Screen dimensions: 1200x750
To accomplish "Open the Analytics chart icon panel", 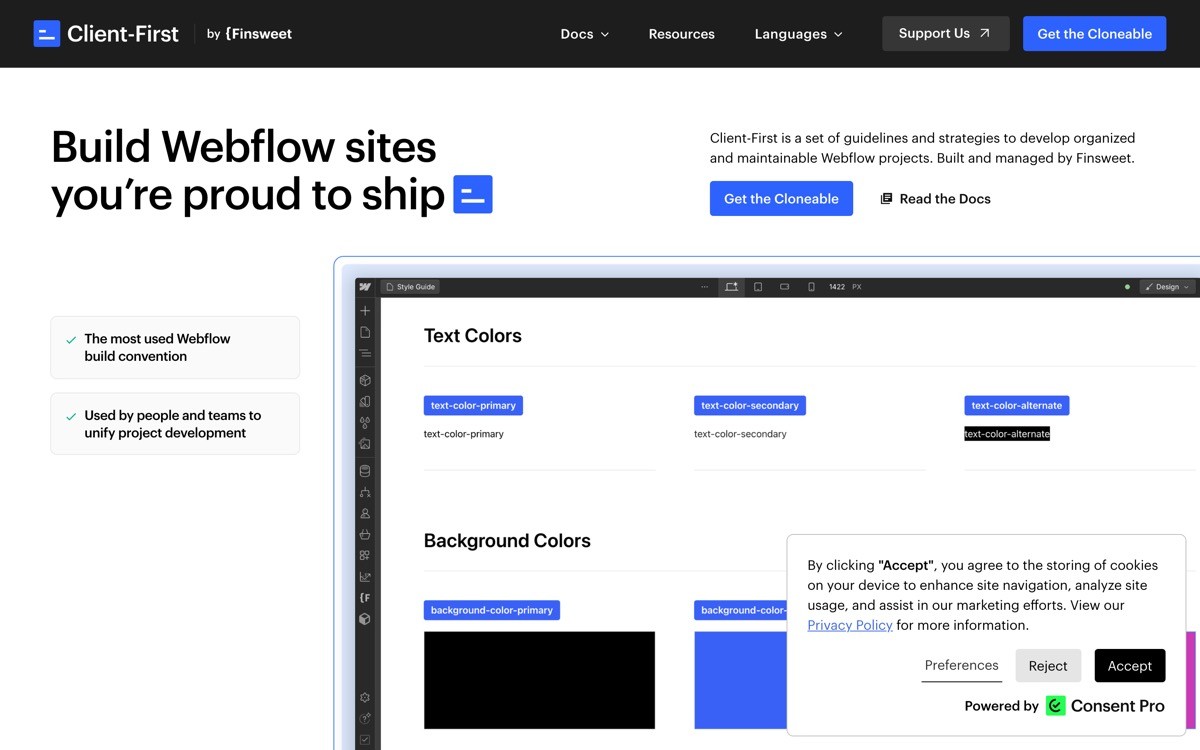I will (x=365, y=577).
